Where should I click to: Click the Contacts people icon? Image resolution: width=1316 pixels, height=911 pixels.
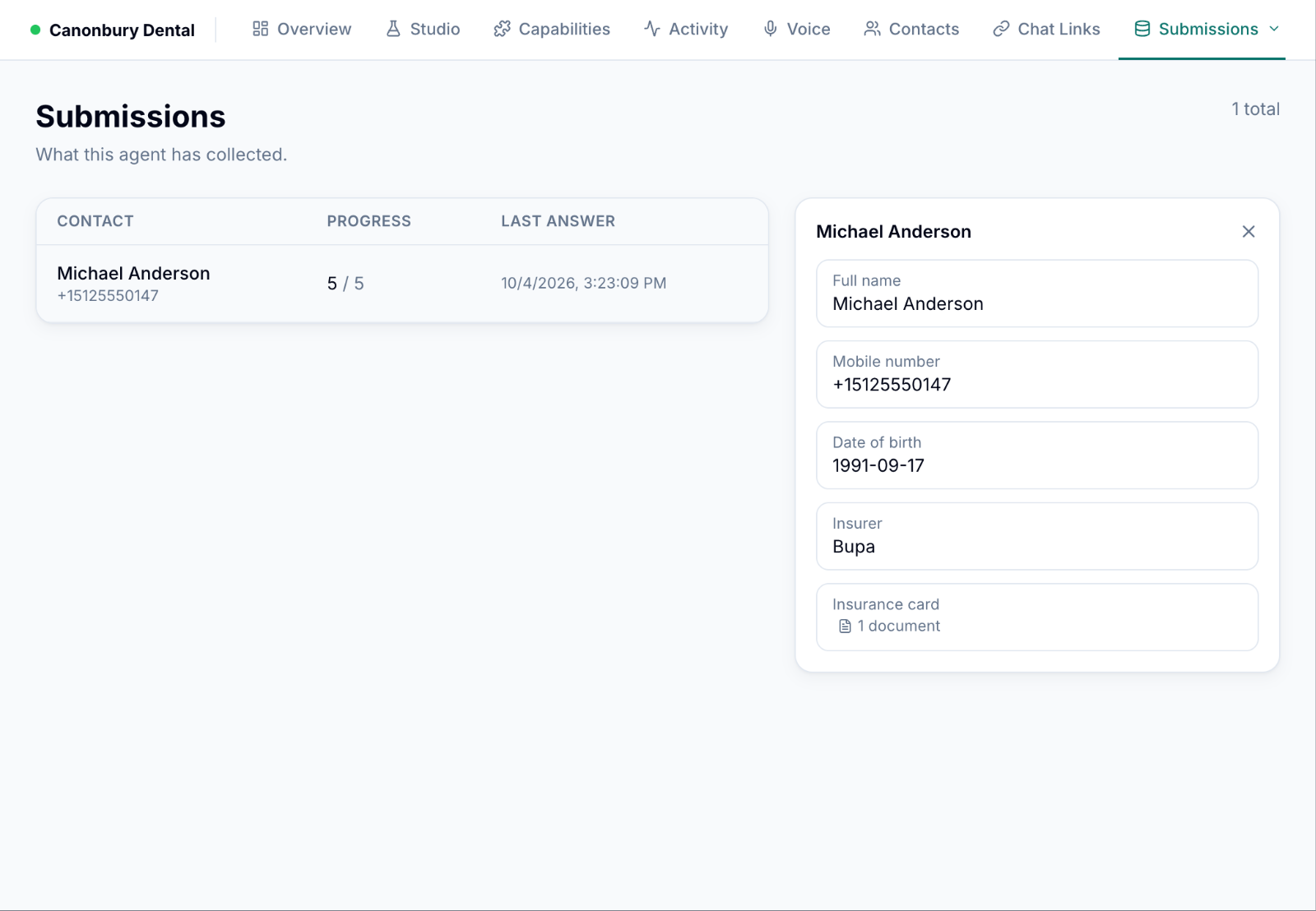pos(872,29)
